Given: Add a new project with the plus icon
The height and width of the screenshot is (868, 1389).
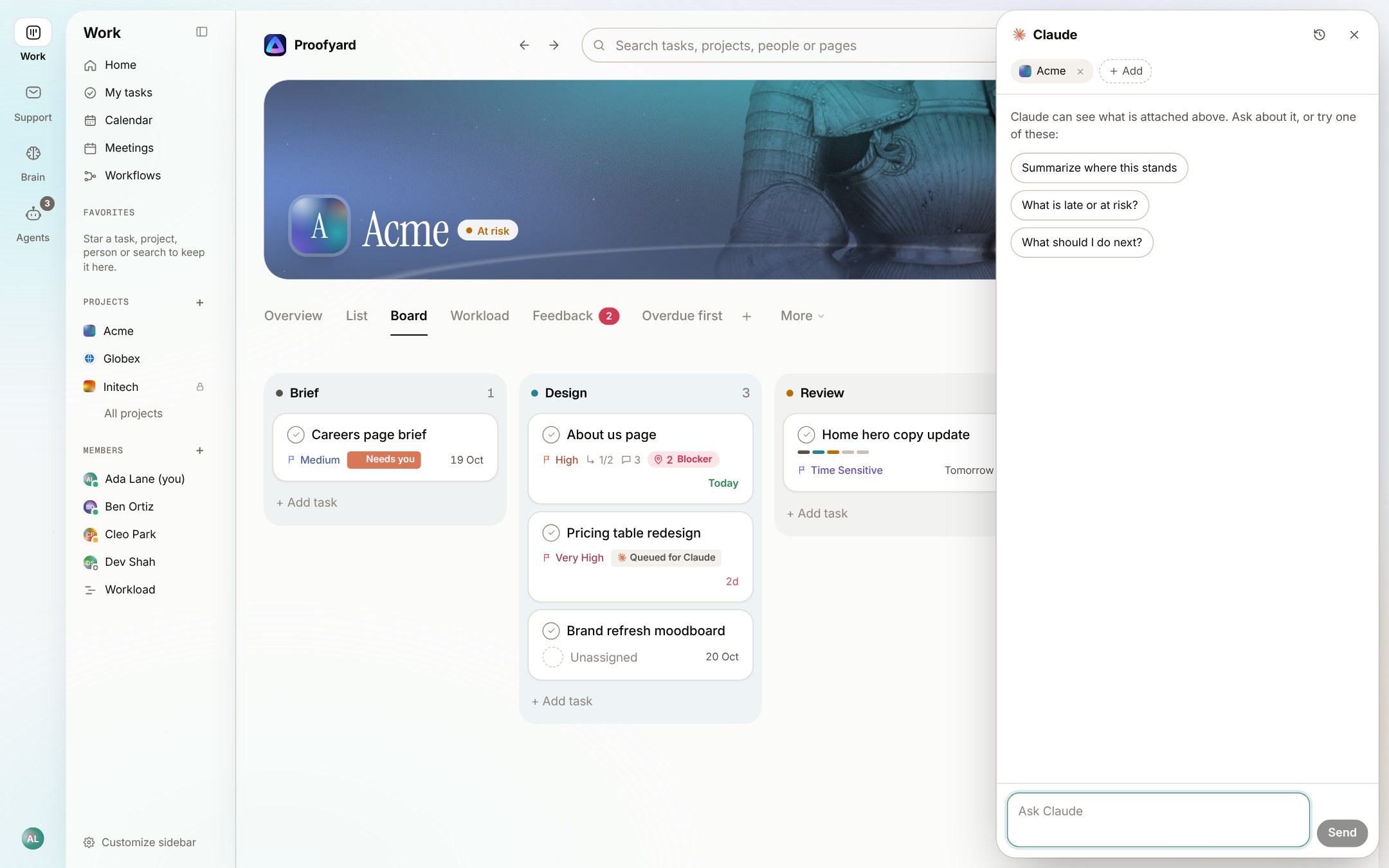Looking at the screenshot, I should 199,302.
